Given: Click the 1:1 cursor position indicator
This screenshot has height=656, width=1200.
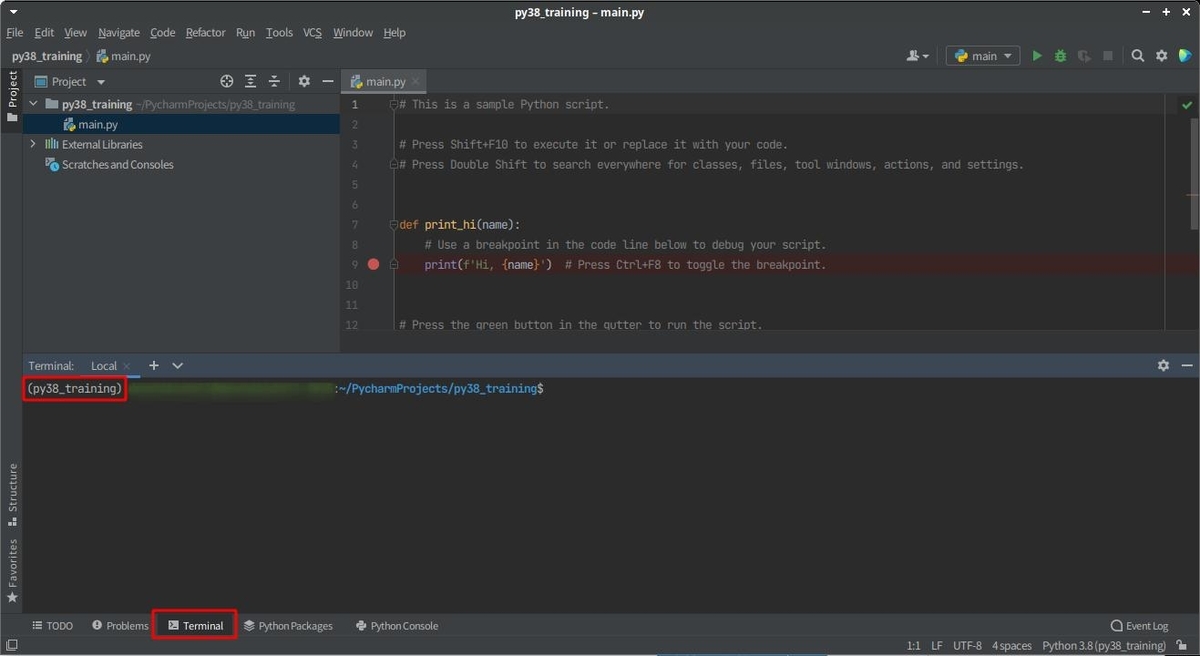Looking at the screenshot, I should 913,646.
